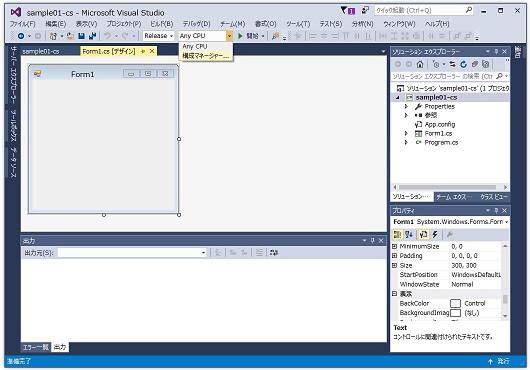
Task: Open the output source dropdown
Action: (x=203, y=252)
